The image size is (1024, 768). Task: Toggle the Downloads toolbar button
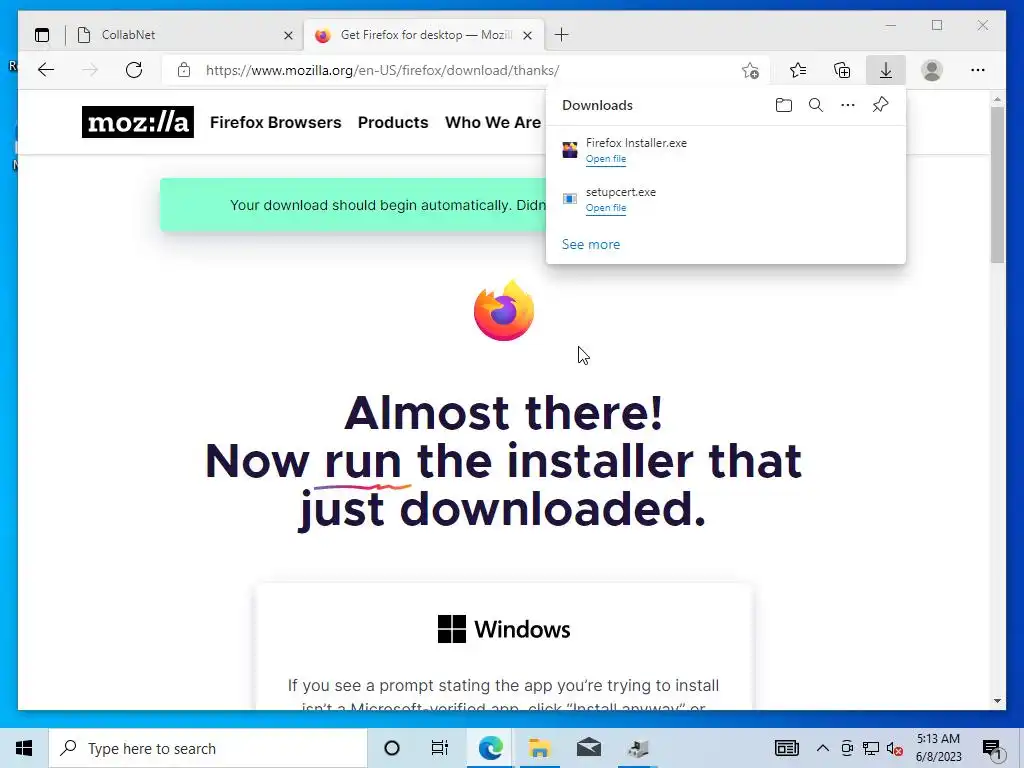click(886, 70)
